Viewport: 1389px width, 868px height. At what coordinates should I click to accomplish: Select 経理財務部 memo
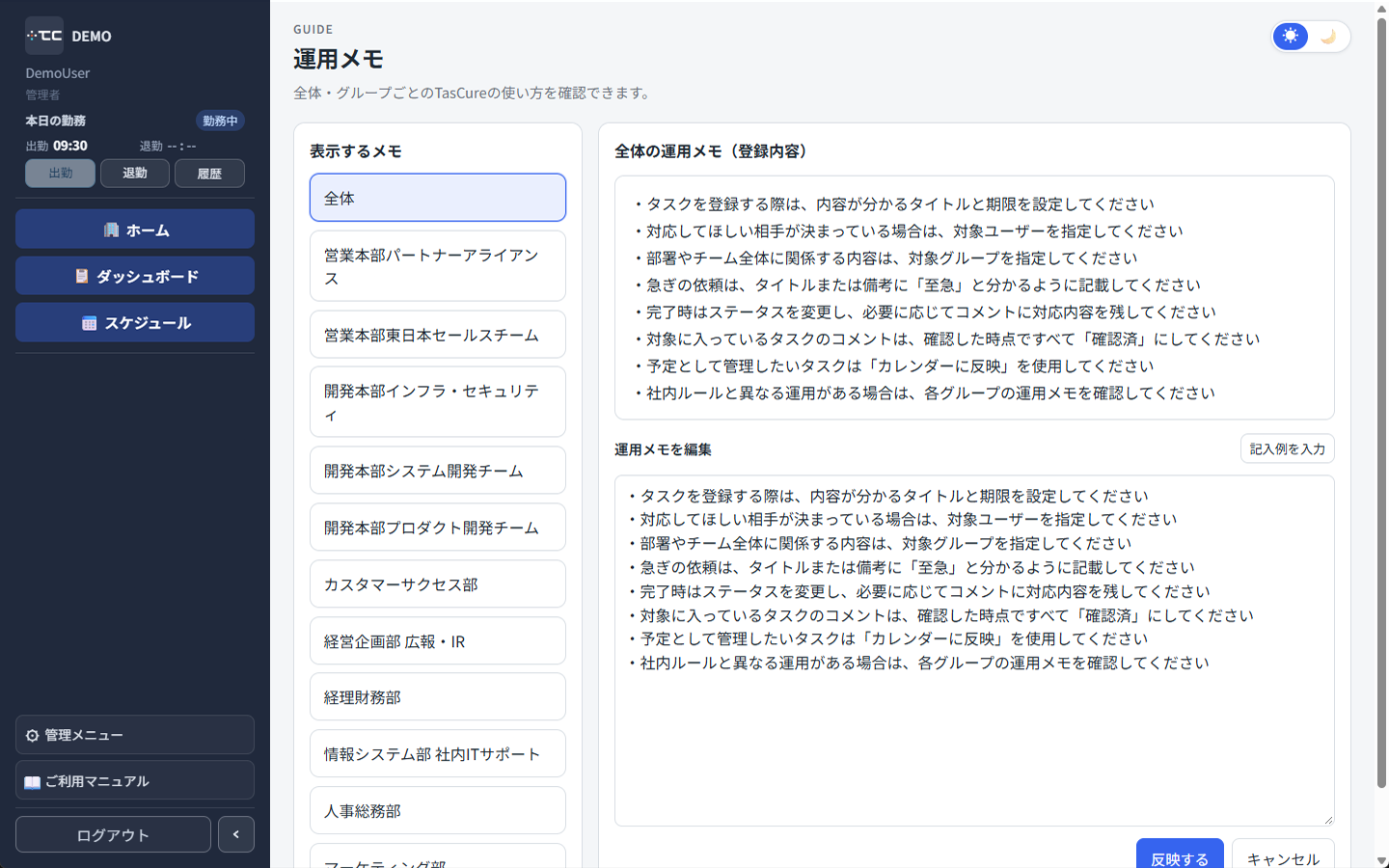(438, 697)
